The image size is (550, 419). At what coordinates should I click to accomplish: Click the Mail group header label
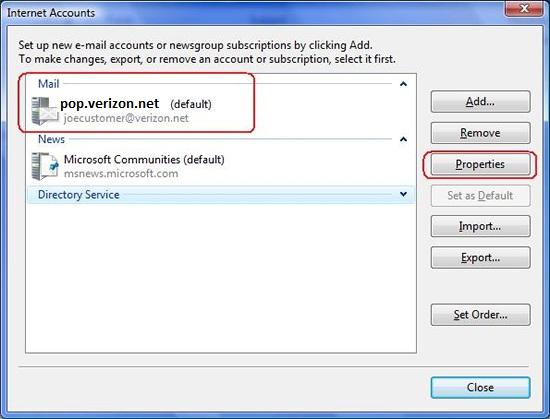[x=48, y=84]
